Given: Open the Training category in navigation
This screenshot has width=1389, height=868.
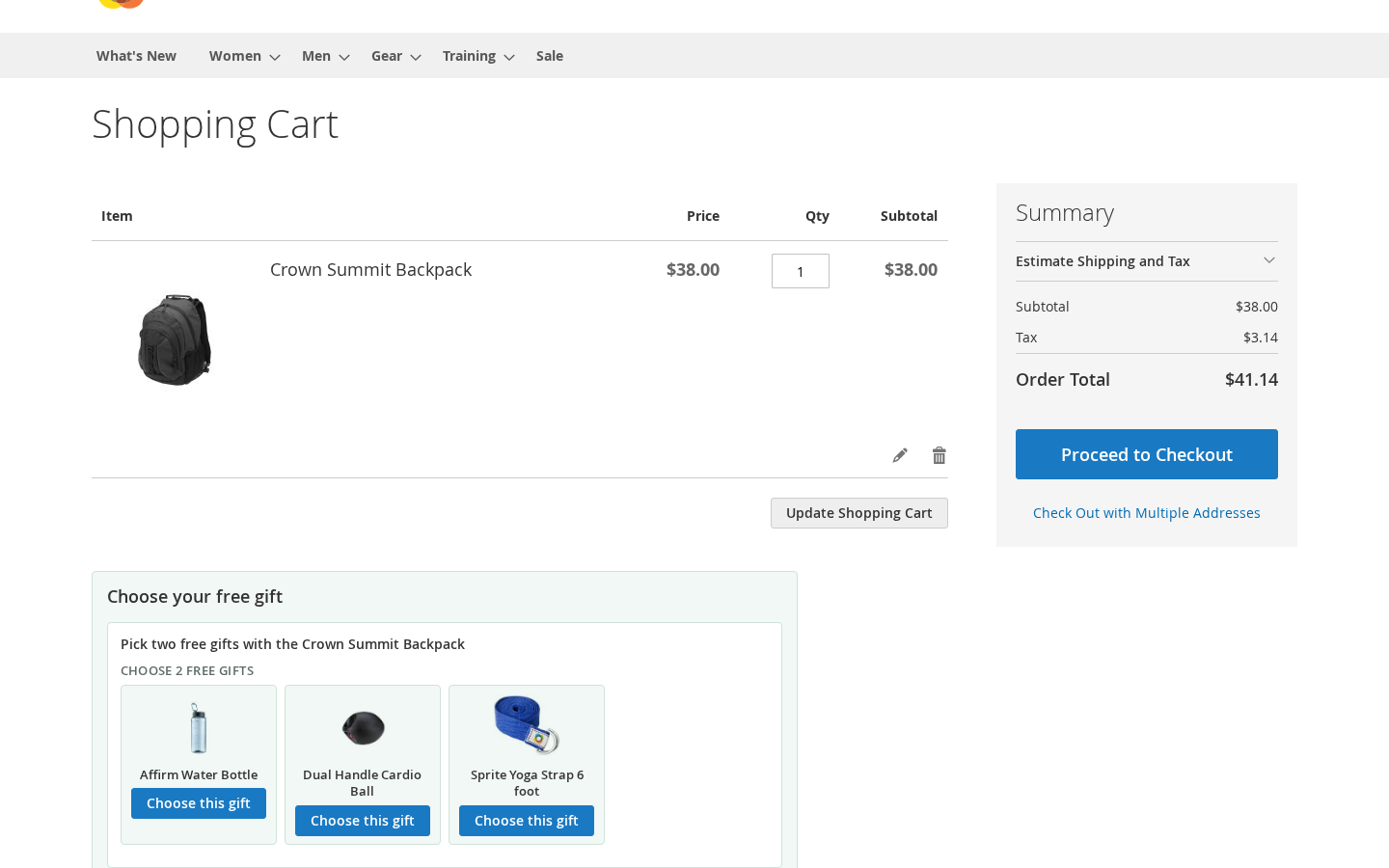Looking at the screenshot, I should tap(469, 56).
